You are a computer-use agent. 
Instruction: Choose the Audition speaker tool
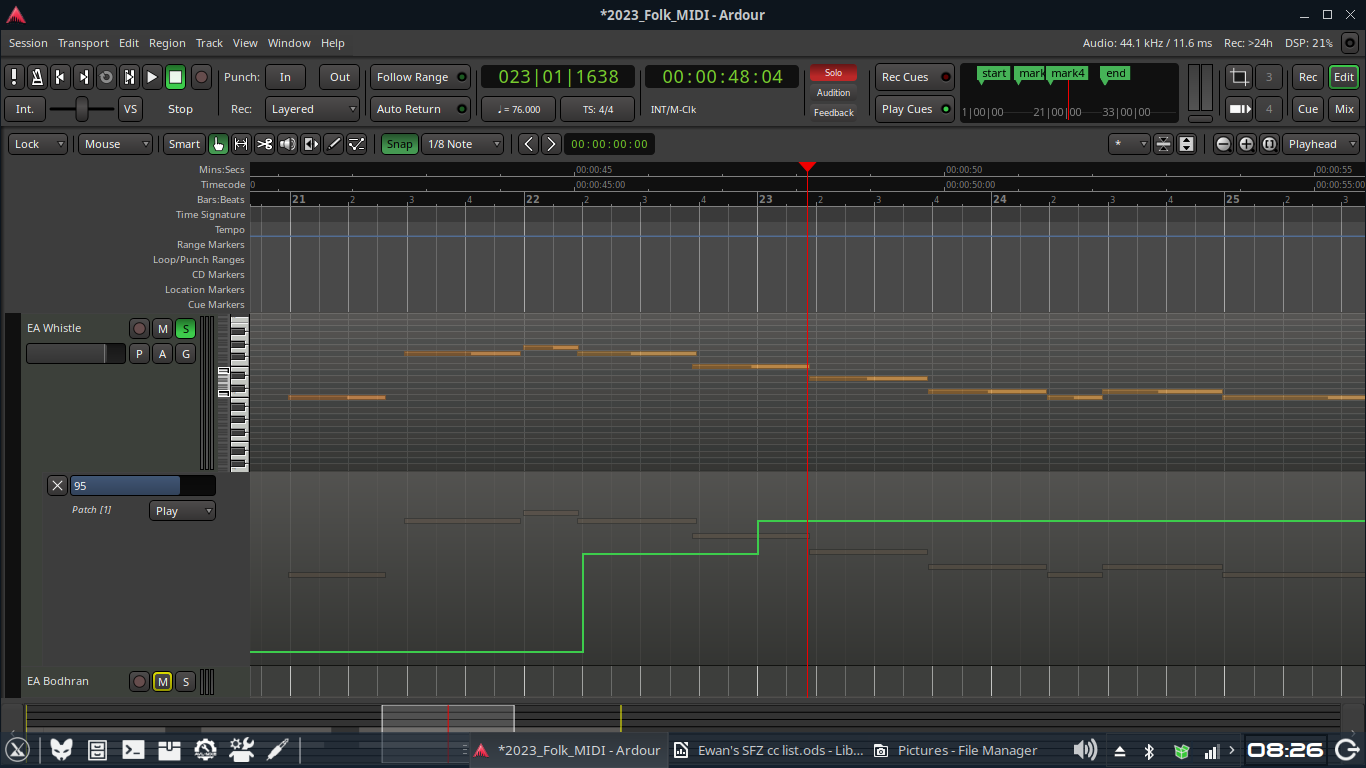point(288,144)
